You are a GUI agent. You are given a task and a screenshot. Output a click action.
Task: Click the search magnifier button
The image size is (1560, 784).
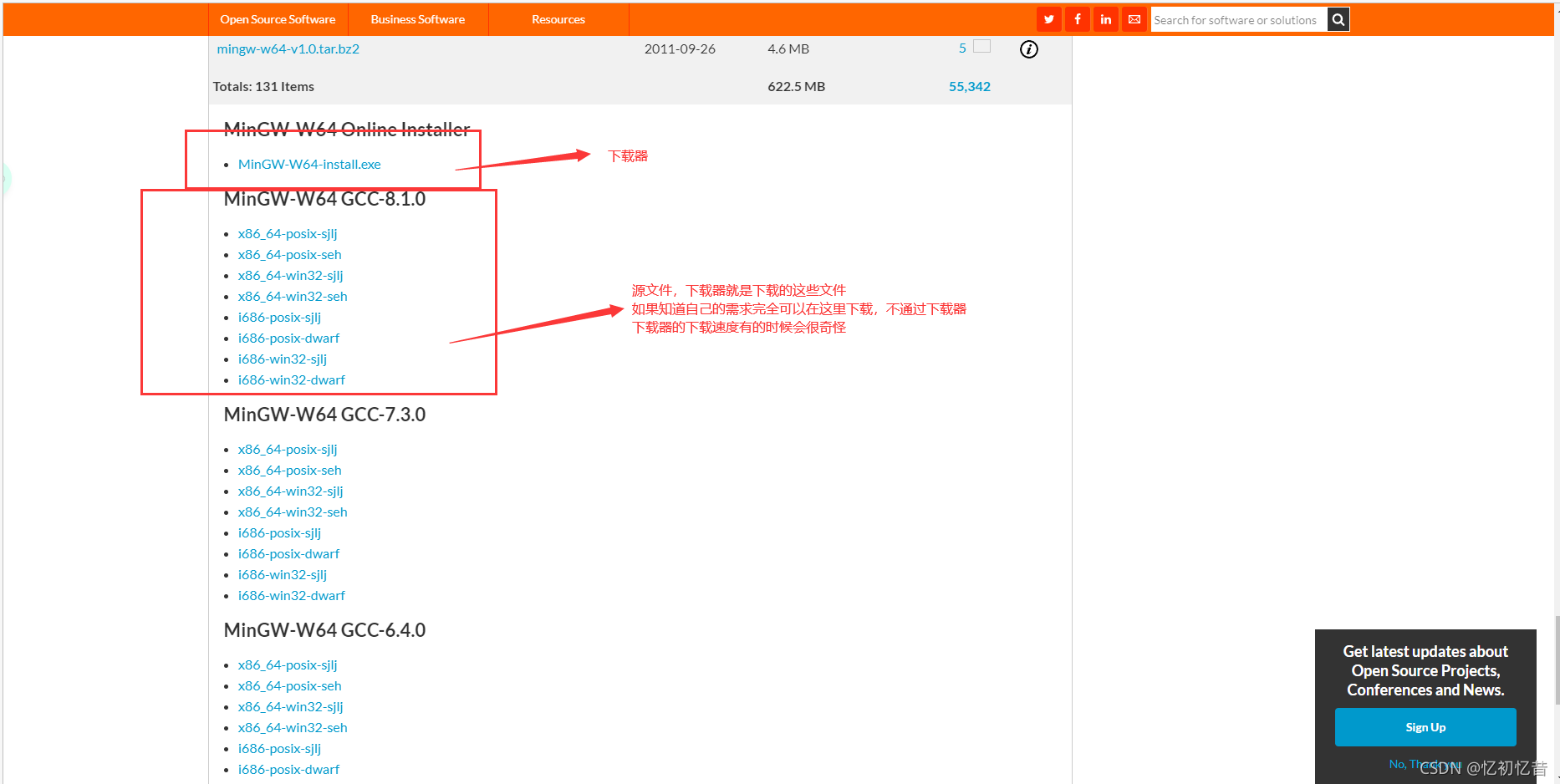[x=1338, y=19]
